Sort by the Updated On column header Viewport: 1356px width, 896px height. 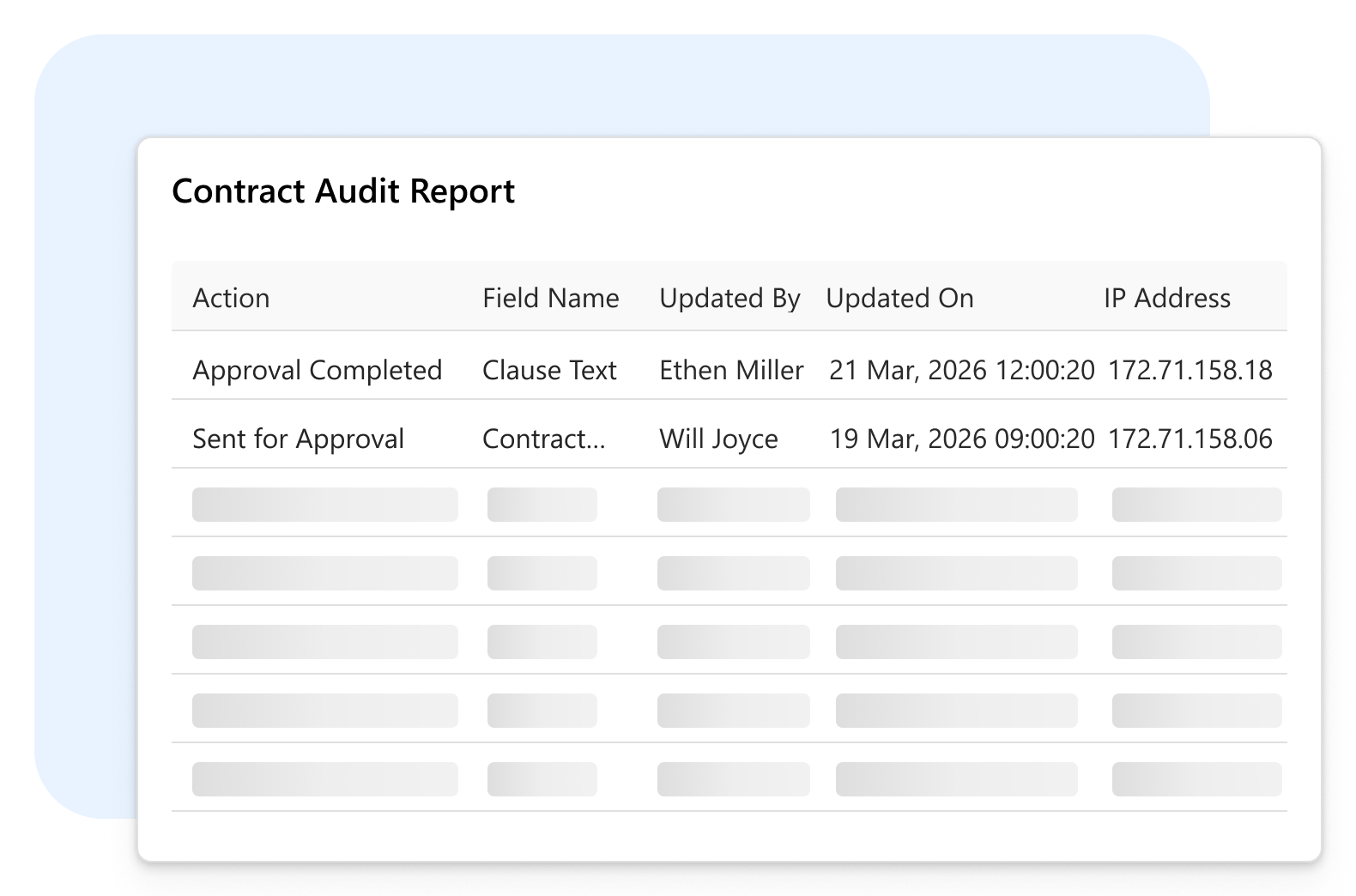(899, 298)
